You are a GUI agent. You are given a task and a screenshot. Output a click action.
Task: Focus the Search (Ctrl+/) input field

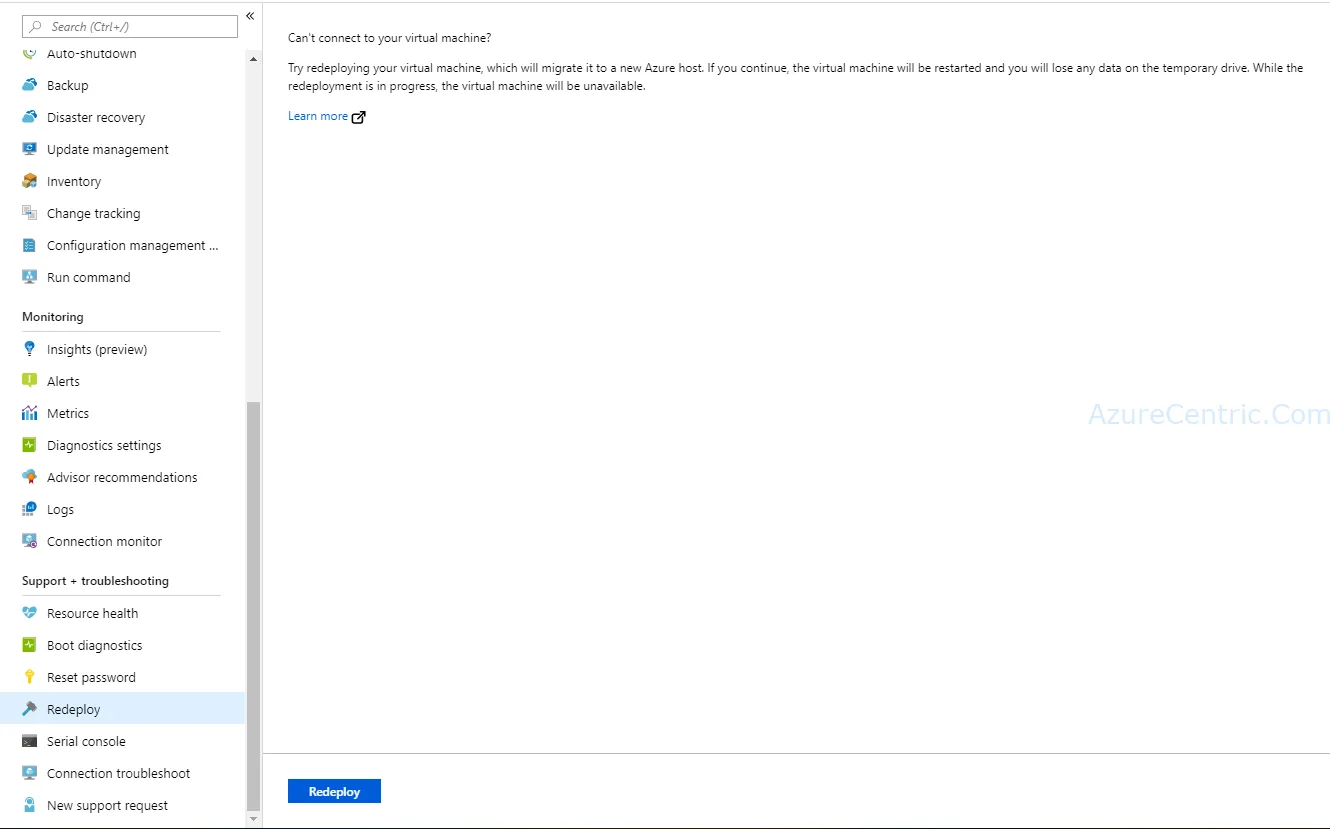pyautogui.click(x=130, y=26)
